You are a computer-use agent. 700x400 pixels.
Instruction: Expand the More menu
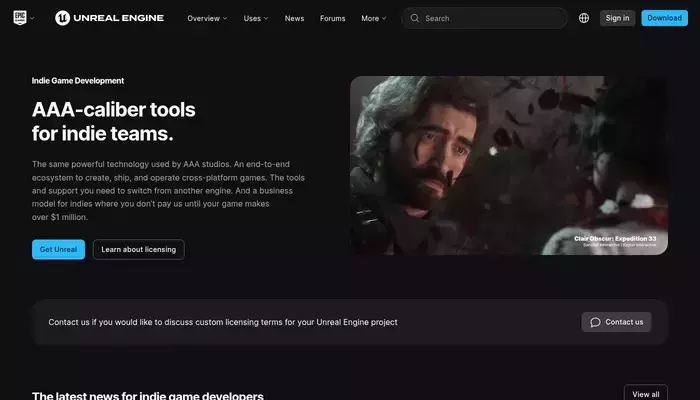point(374,18)
